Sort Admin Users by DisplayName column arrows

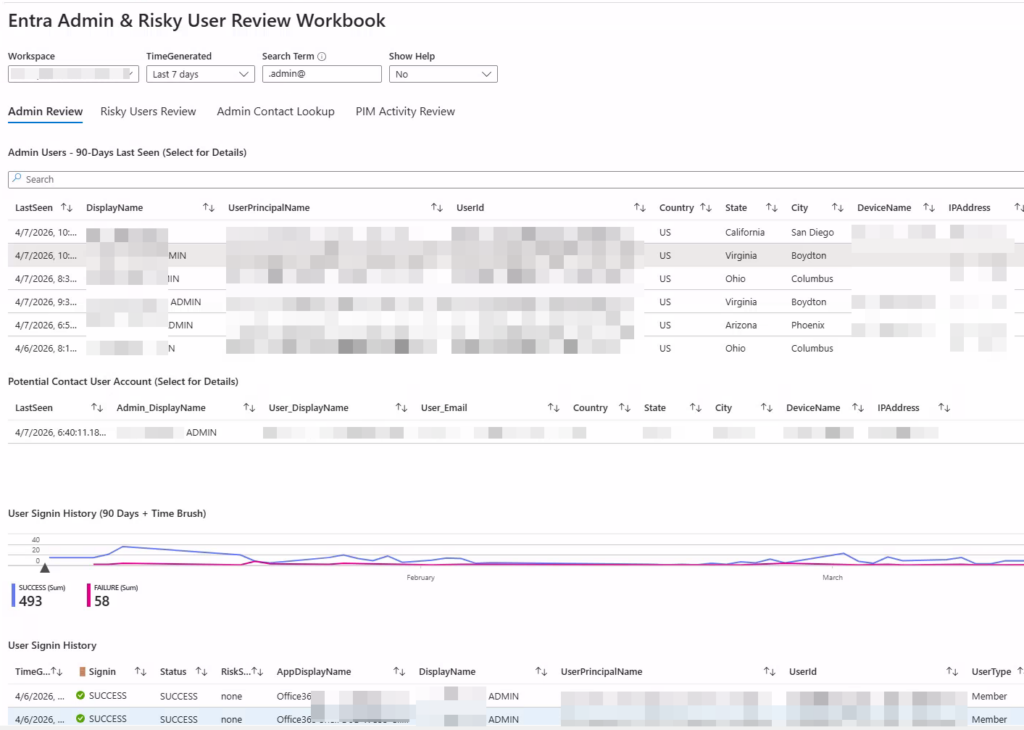[208, 208]
